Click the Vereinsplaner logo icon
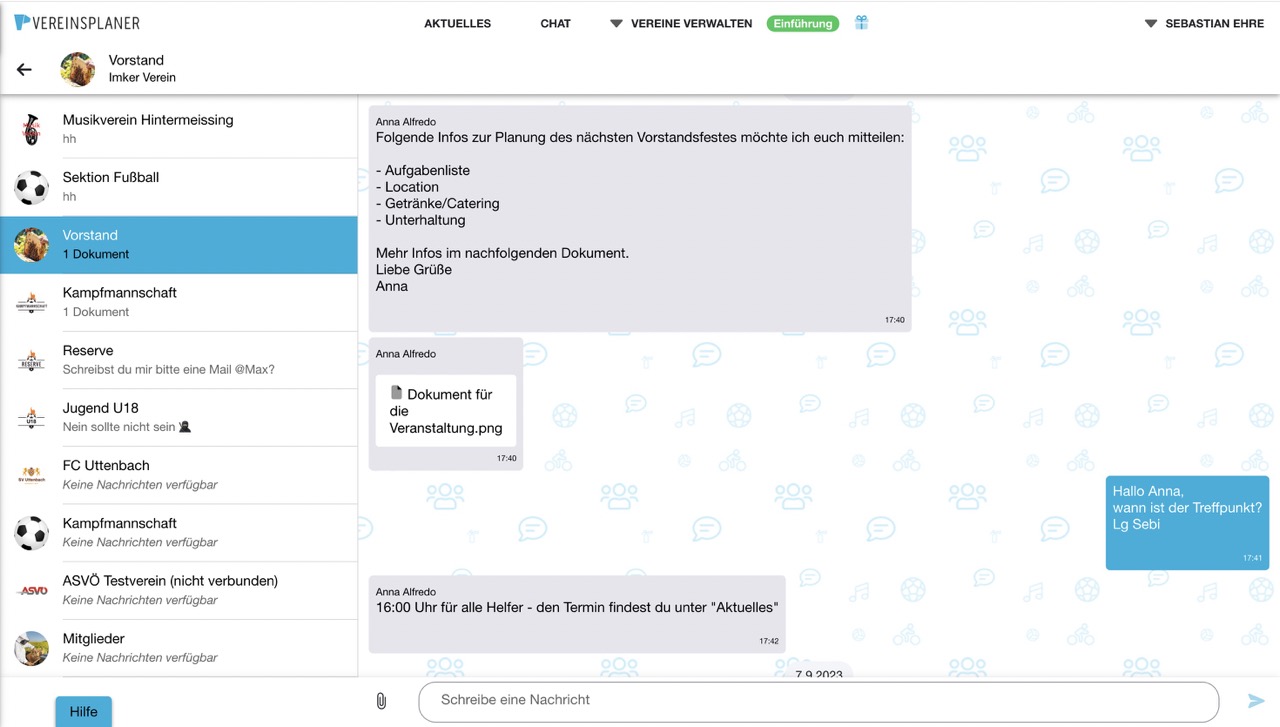 pos(22,22)
